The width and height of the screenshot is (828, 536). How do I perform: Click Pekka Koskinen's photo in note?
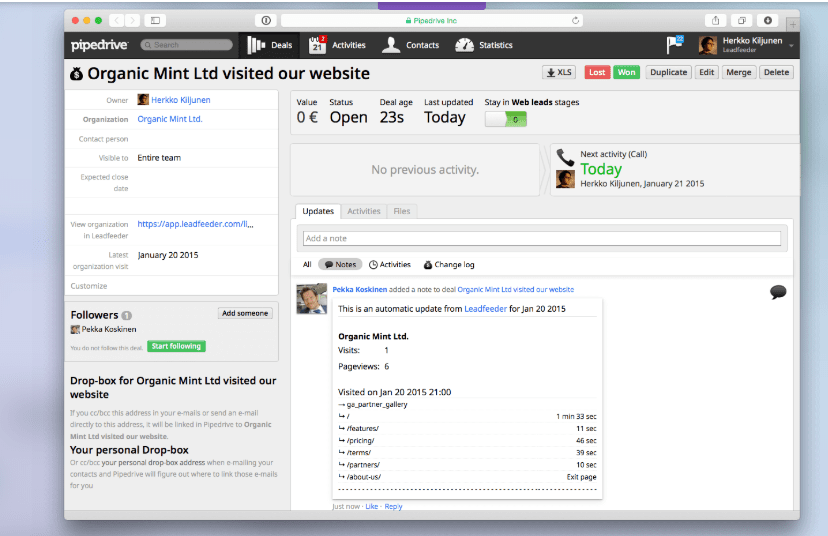point(312,299)
